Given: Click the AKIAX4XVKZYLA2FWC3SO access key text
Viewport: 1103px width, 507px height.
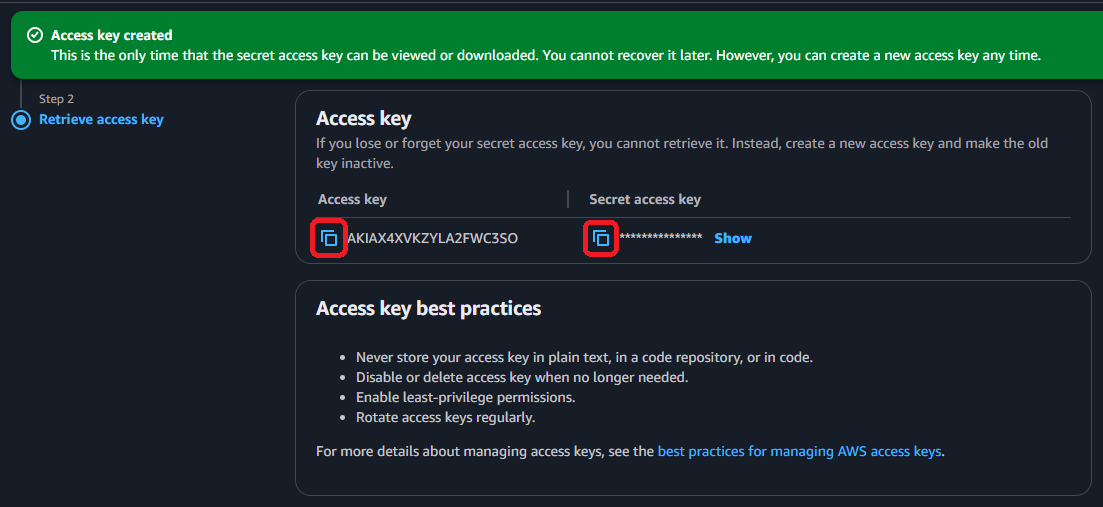Looking at the screenshot, I should 432,239.
